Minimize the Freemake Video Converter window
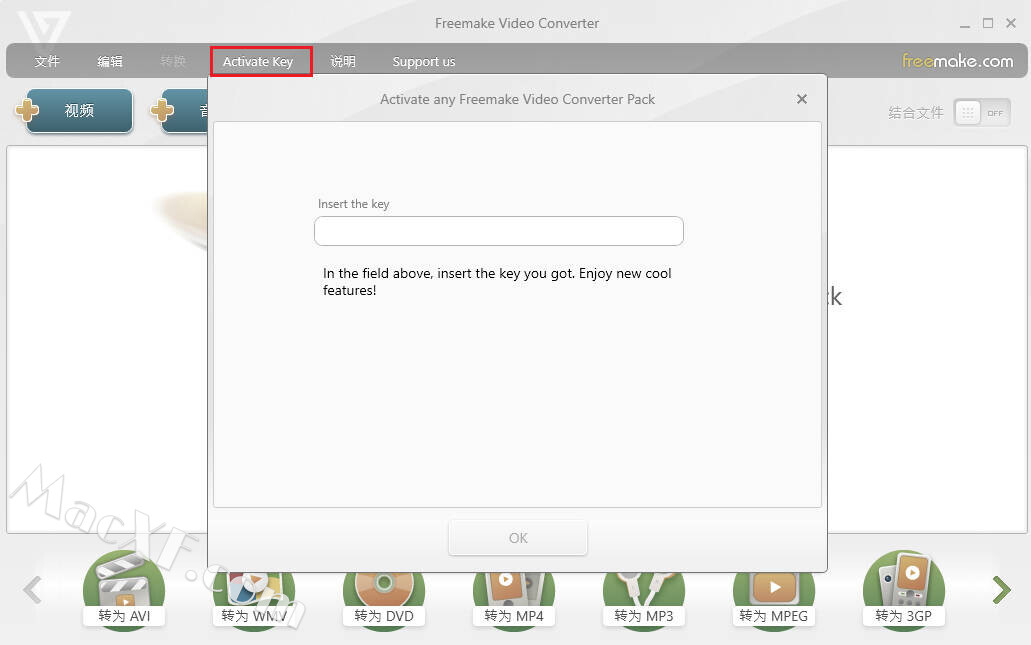The image size is (1031, 645). point(965,24)
